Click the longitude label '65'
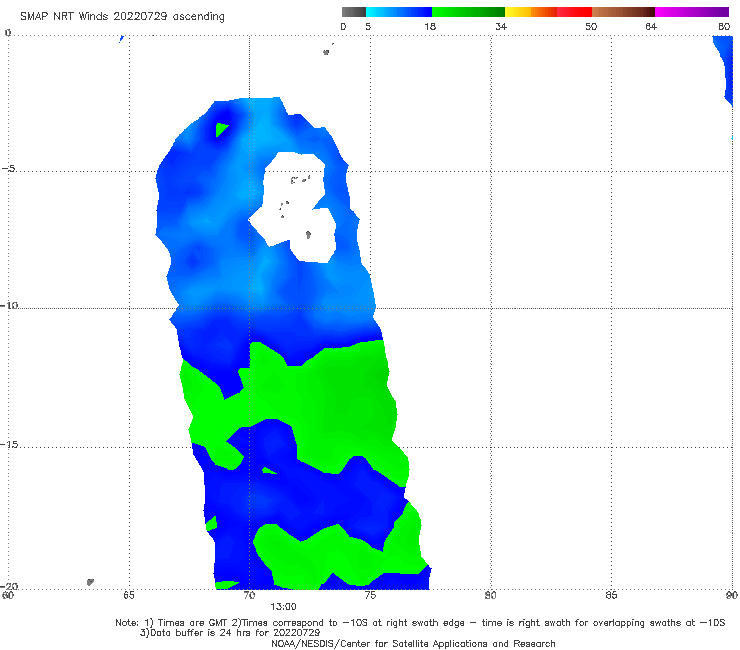Screen dimensions: 740x650 [128, 595]
